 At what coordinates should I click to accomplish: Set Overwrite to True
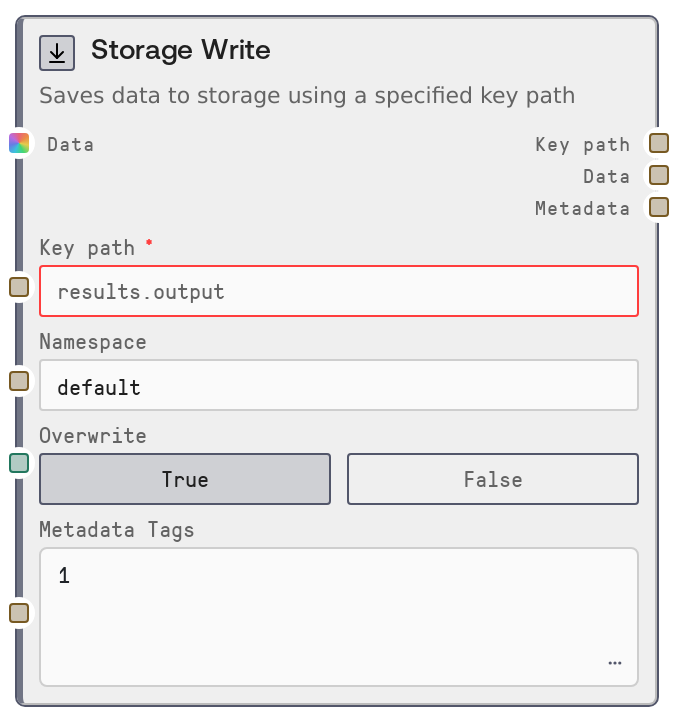pos(185,479)
